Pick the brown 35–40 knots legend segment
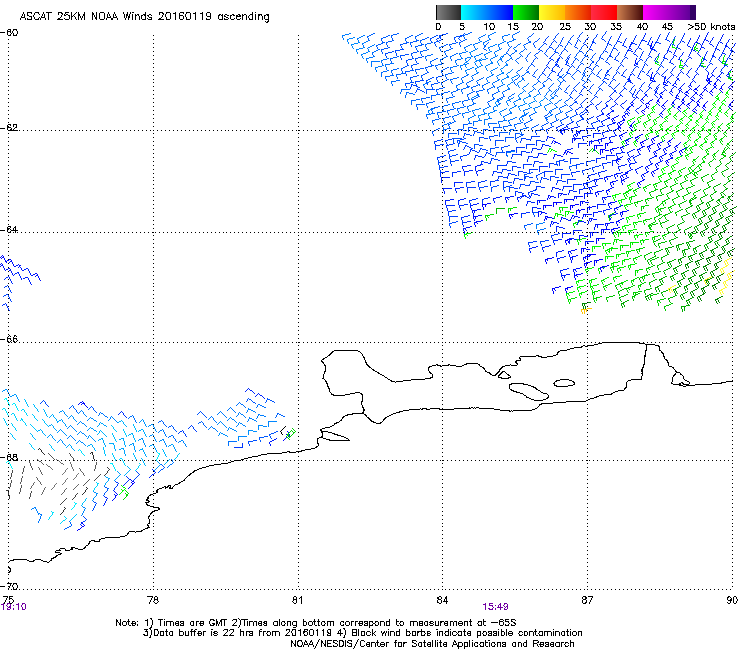This screenshot has height=650, width=740. point(630,12)
